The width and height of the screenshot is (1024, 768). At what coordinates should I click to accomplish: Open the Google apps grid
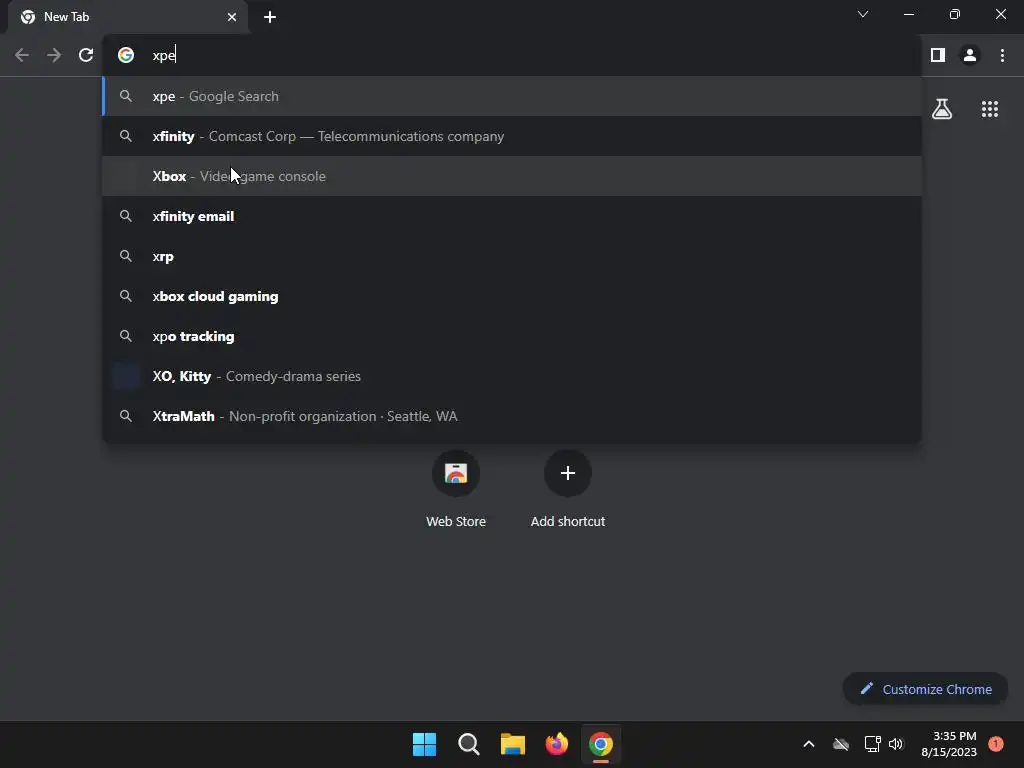990,109
